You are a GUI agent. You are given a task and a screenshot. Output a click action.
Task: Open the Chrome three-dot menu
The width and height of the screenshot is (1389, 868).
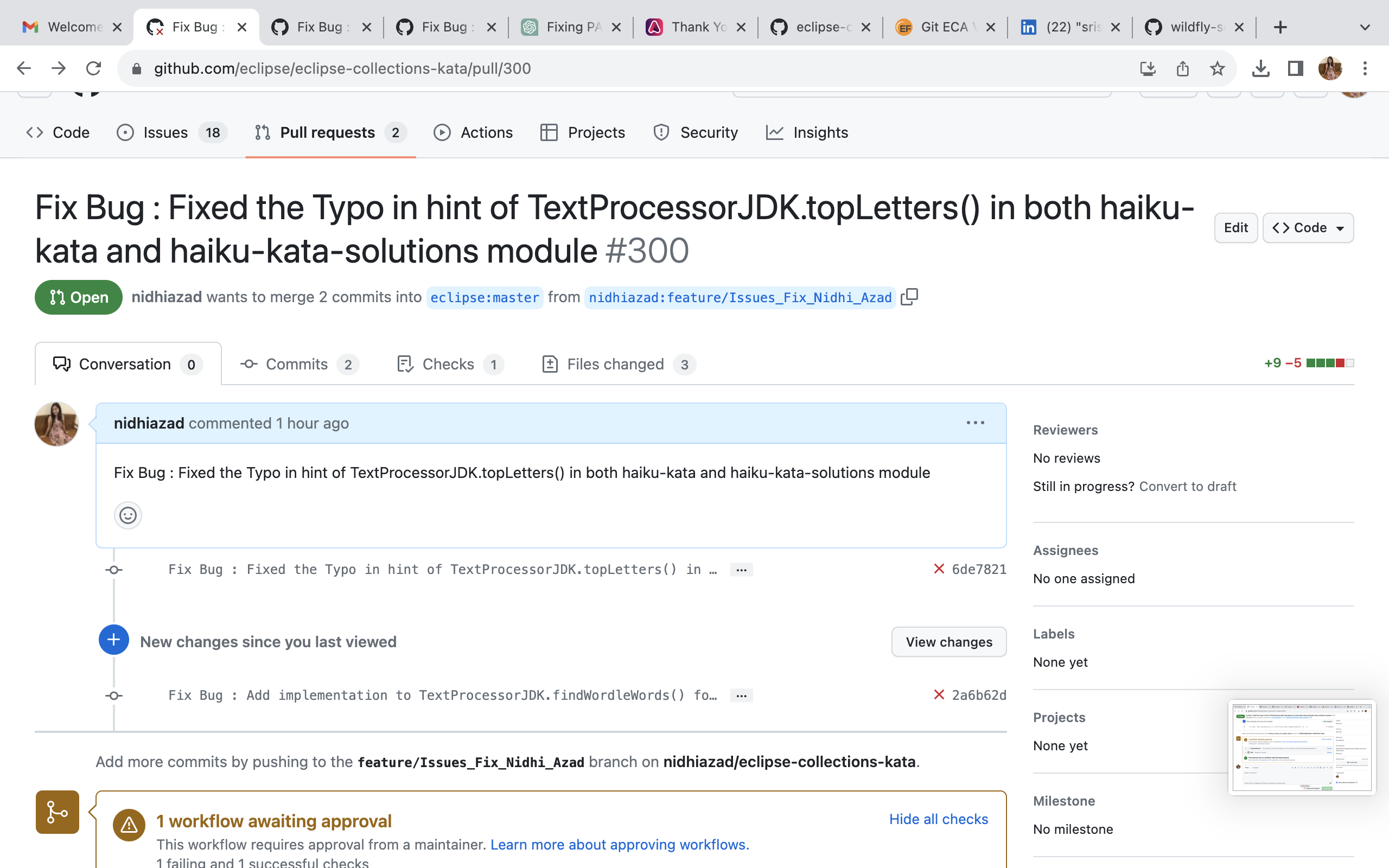pos(1365,69)
